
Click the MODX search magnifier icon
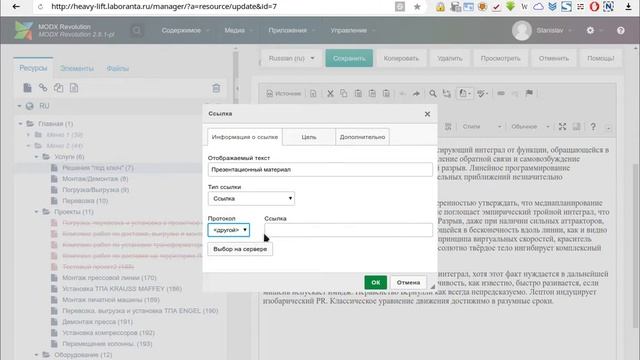(x=137, y=31)
